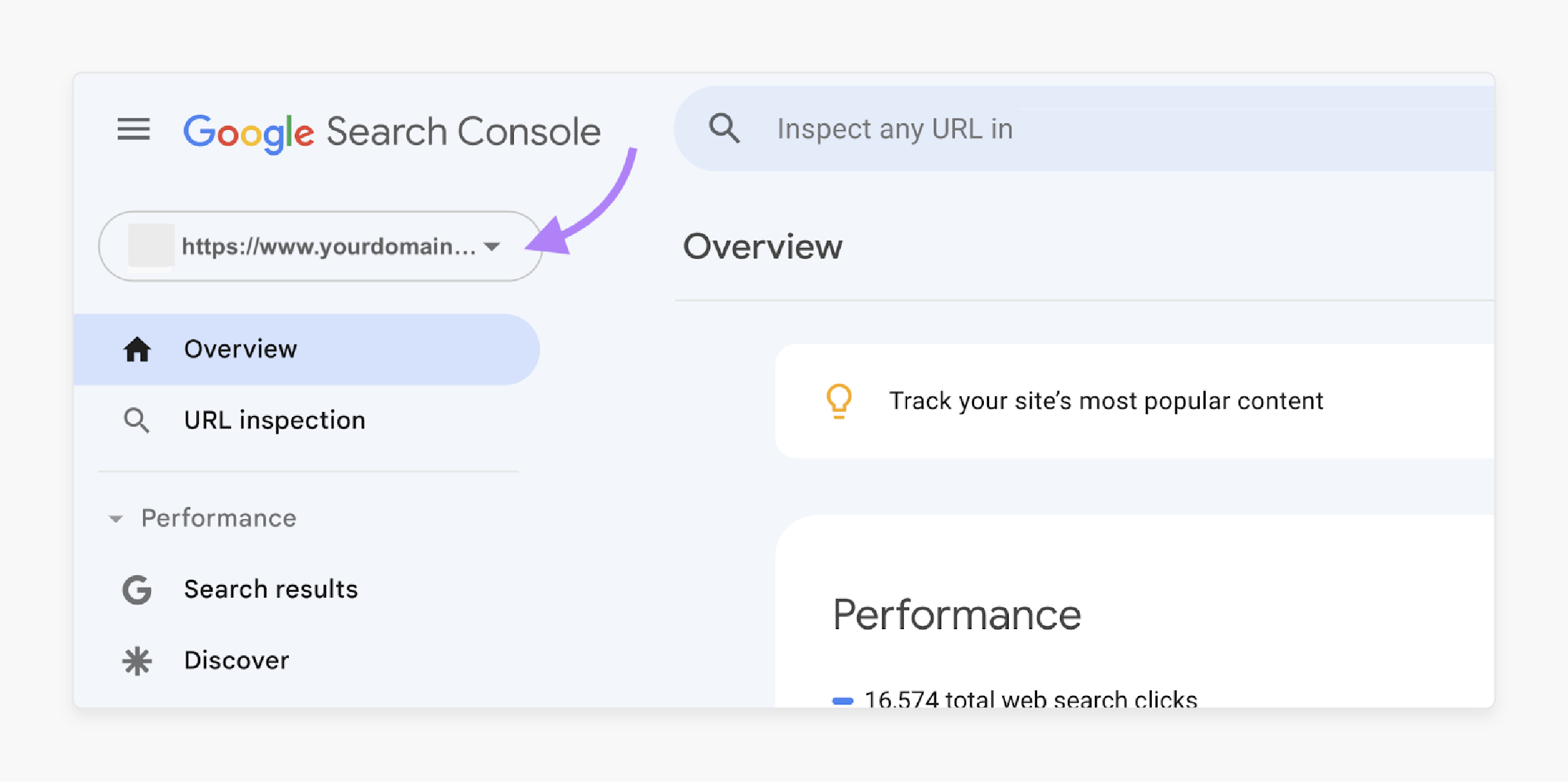Screen dimensions: 1568x782
Task: Click the lightbulb tip icon
Action: 839,401
